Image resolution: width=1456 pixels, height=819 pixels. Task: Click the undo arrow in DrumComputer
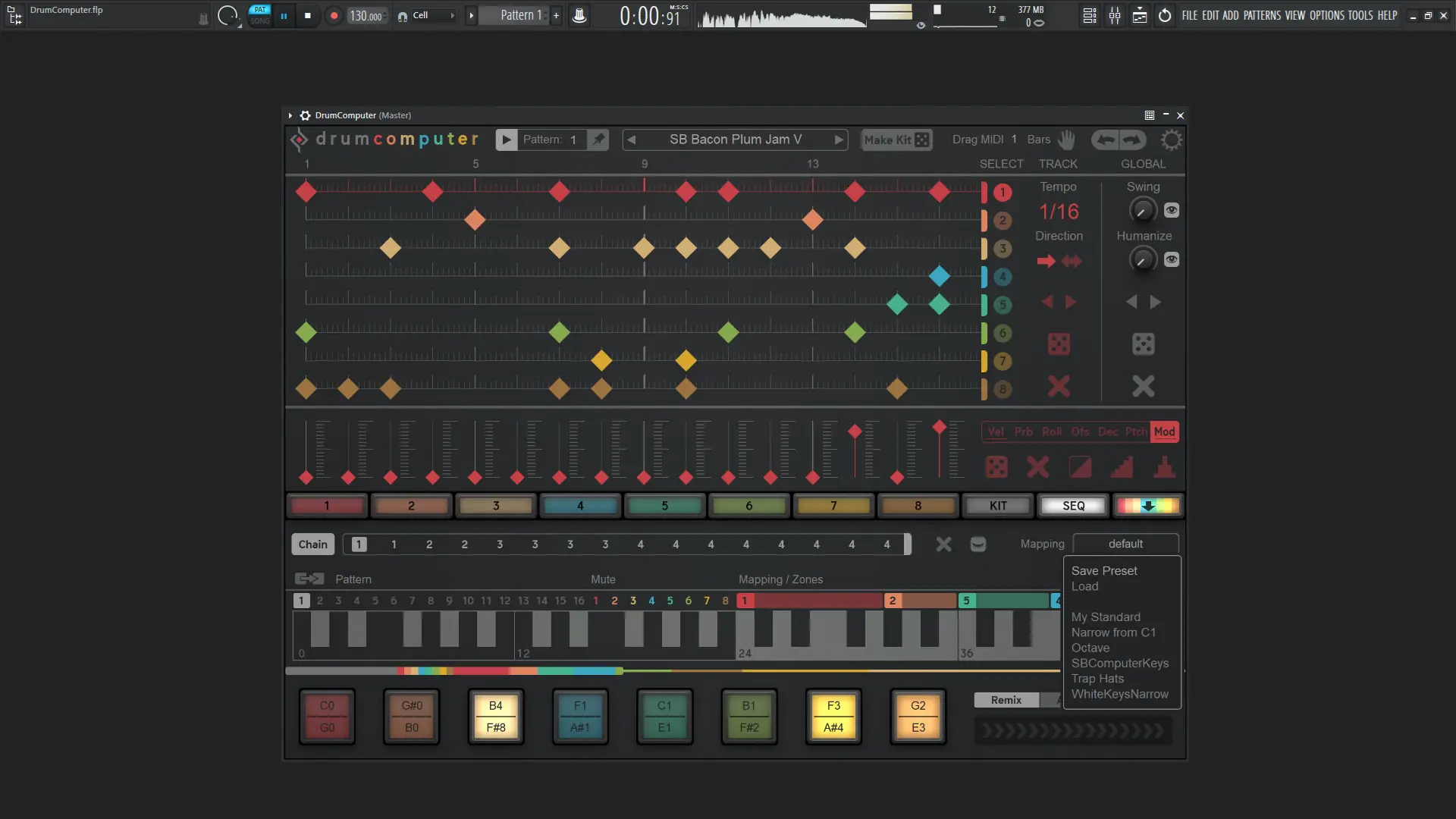tap(1106, 140)
